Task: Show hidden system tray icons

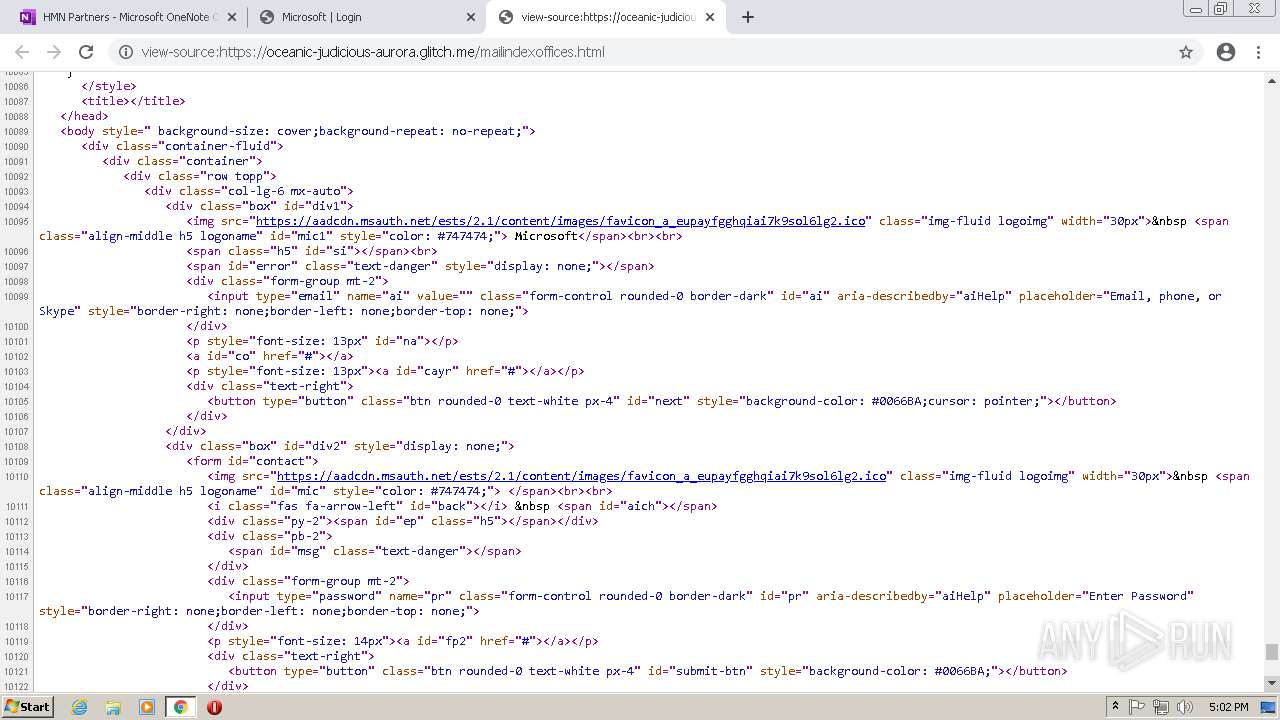Action: point(1116,707)
